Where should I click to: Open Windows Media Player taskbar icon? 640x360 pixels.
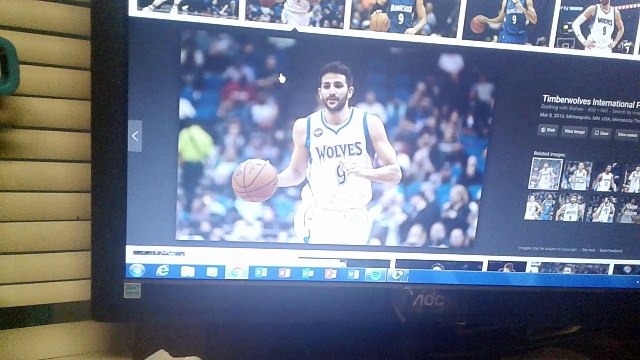pyautogui.click(x=212, y=272)
